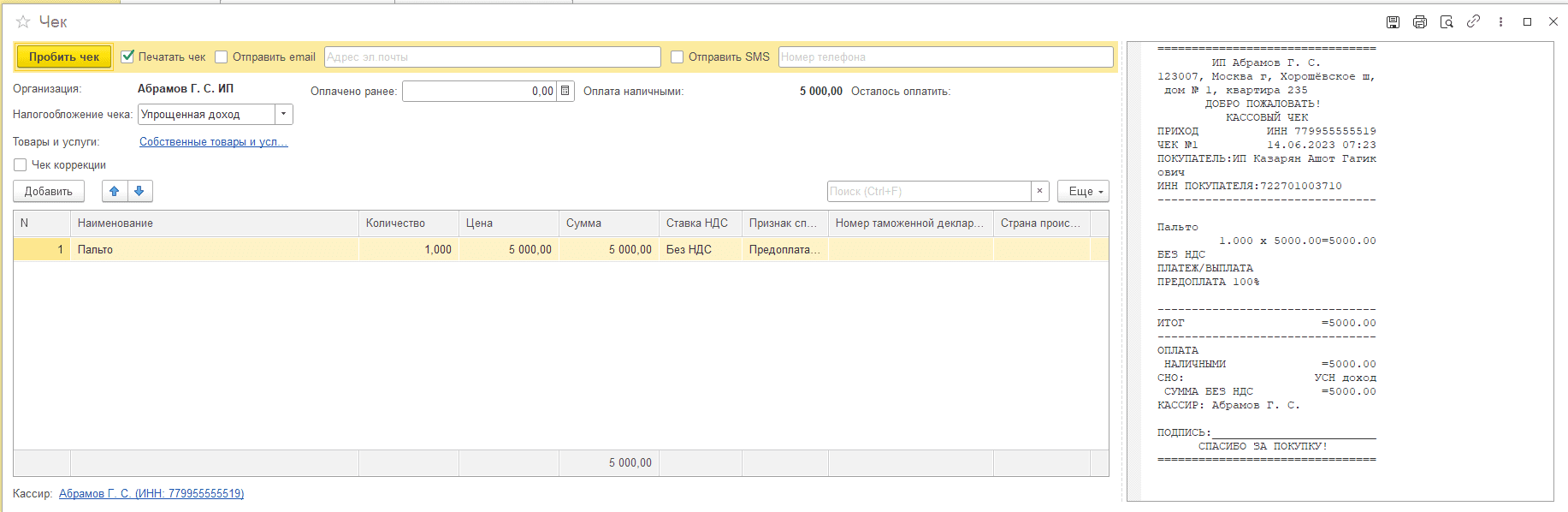Open print preview icon
Image resolution: width=1568 pixels, height=512 pixels.
(x=1447, y=22)
